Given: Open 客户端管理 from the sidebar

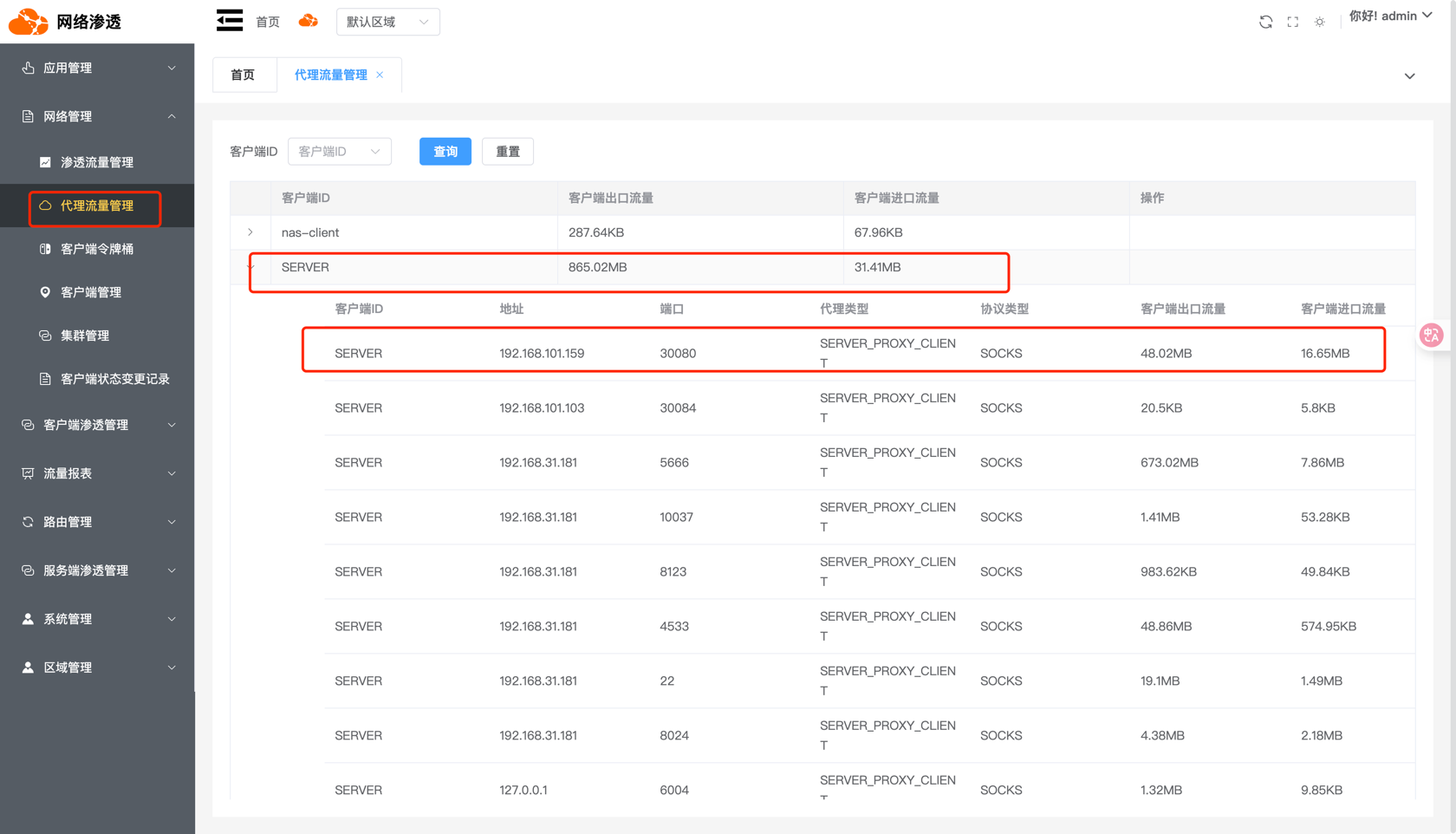Looking at the screenshot, I should click(95, 292).
